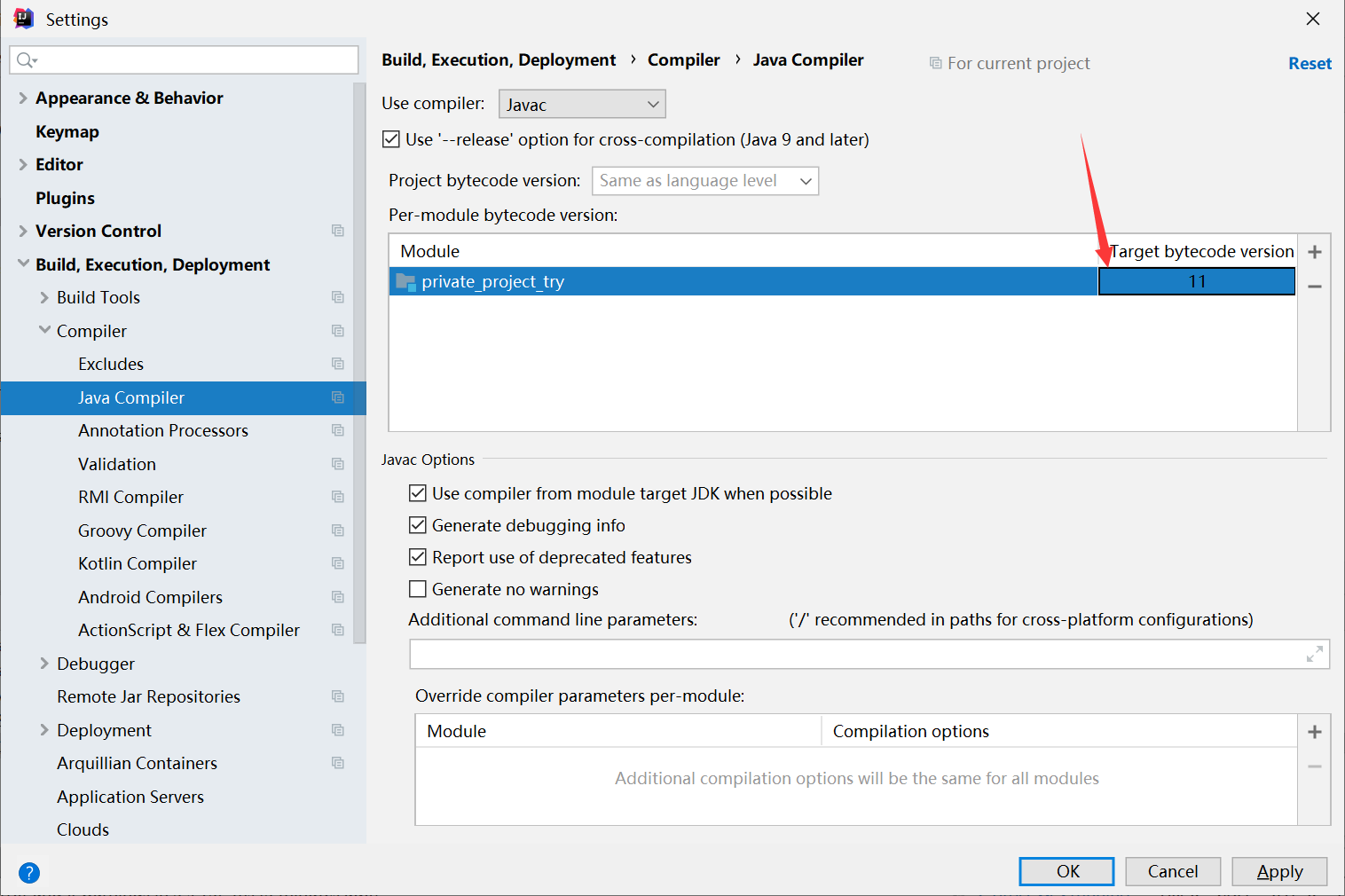Screen dimensions: 1345x896
Task: Click the folder icon beside private_project_try
Action: pos(406,281)
